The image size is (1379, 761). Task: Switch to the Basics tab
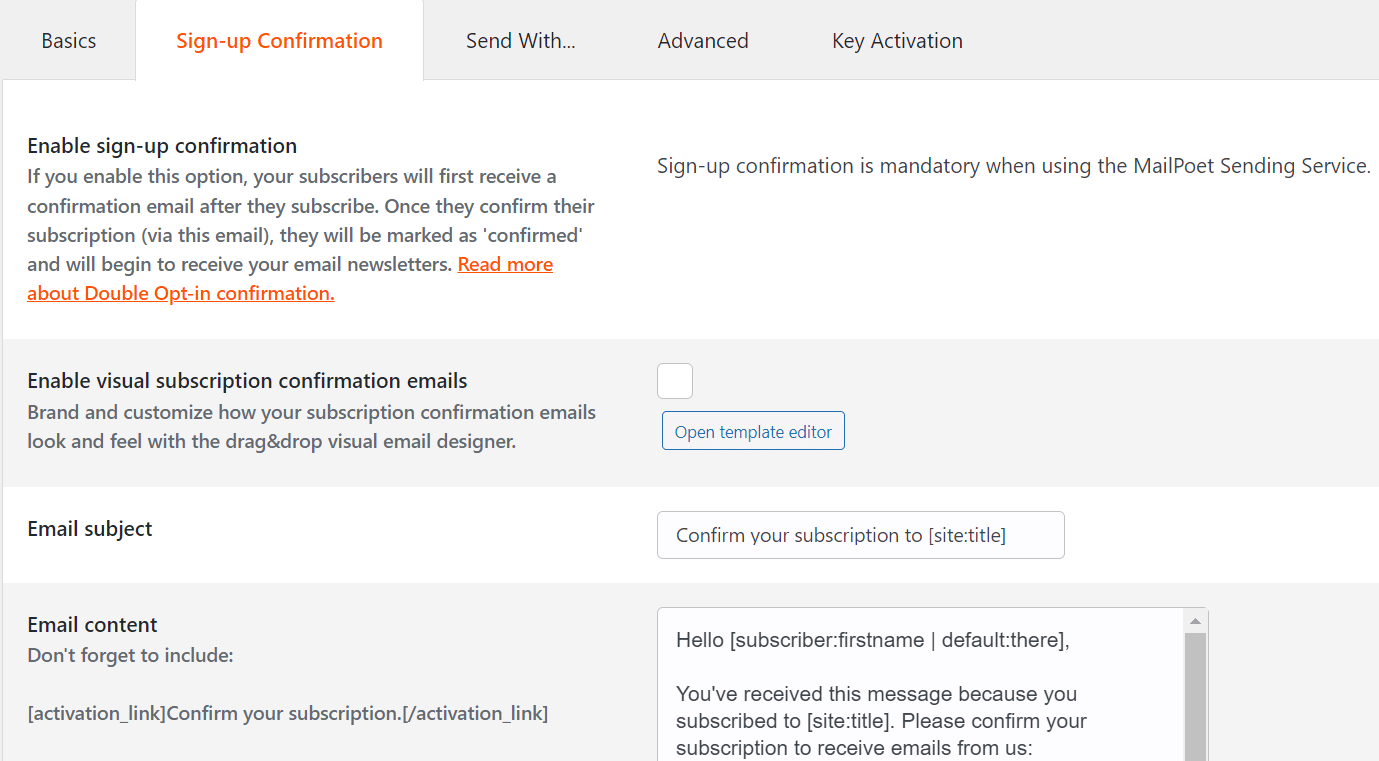coord(68,40)
